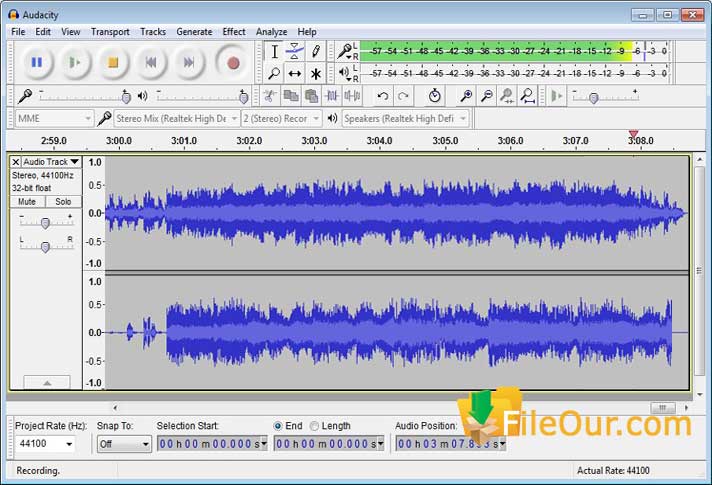The height and width of the screenshot is (485, 712).
Task: Select the Length radio button
Action: [x=314, y=426]
